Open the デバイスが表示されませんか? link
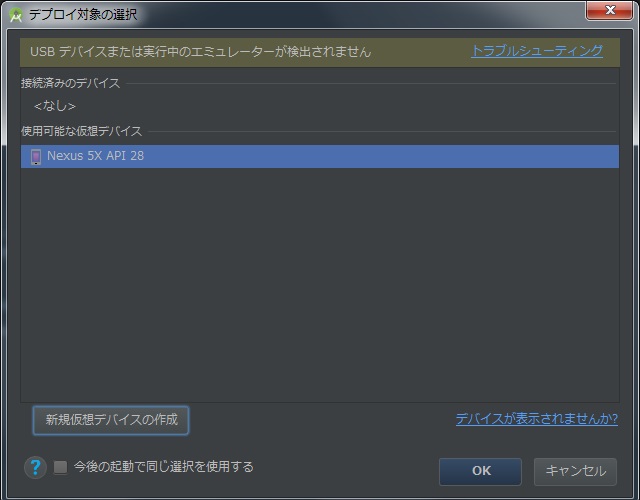 536,419
